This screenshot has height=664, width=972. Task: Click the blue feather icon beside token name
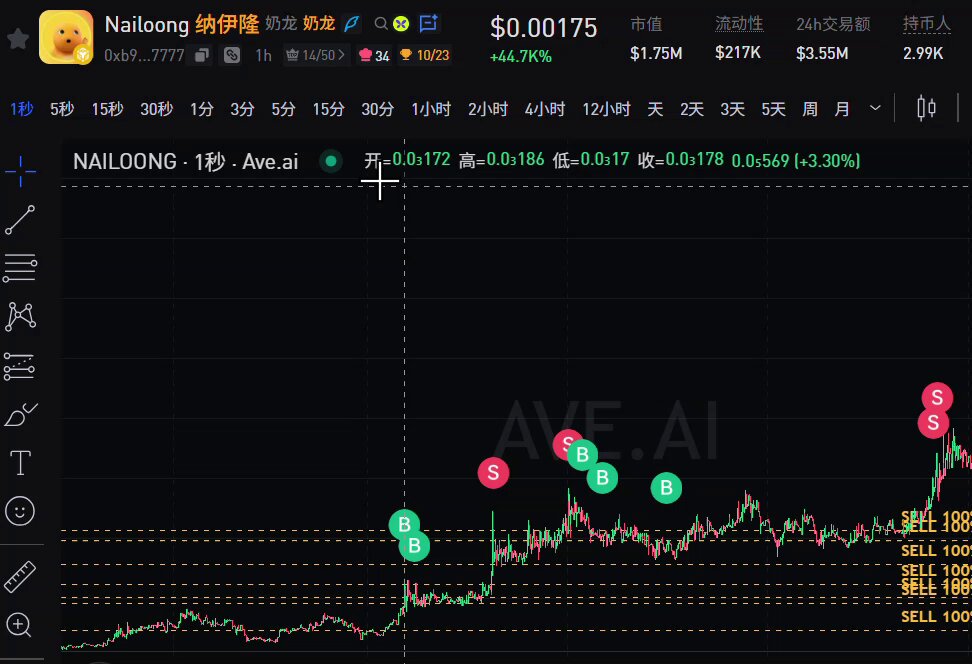click(351, 24)
